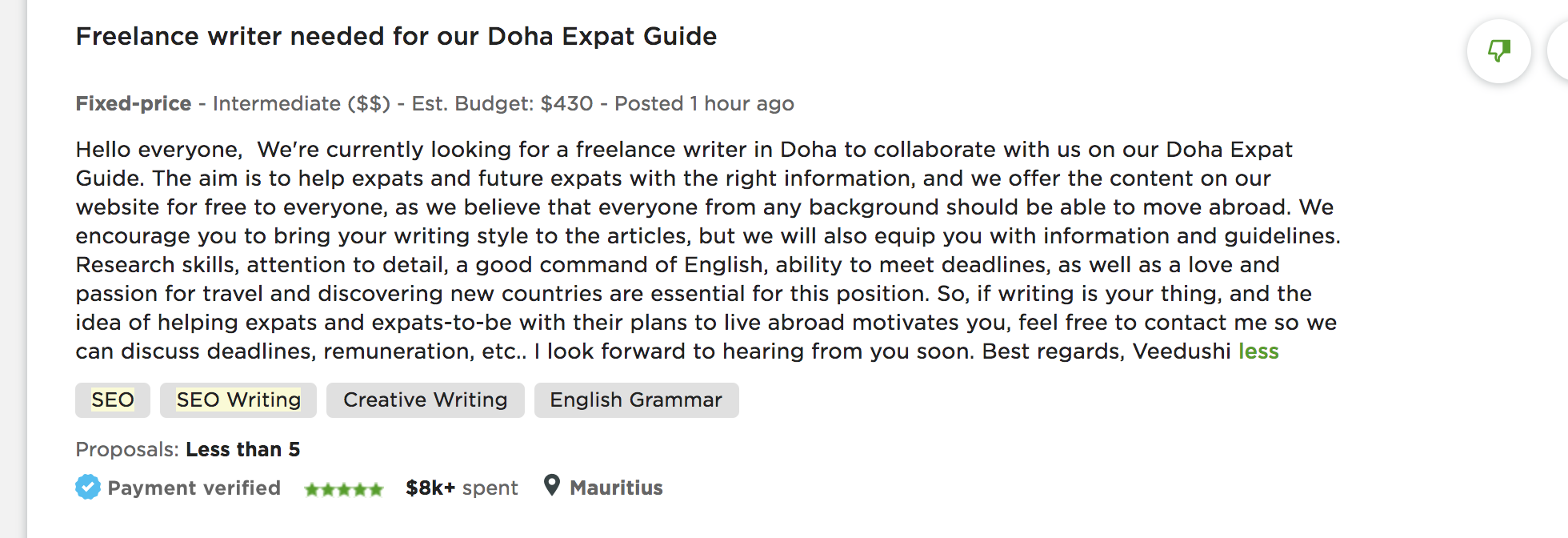Select the SEO skill tag

pyautogui.click(x=113, y=400)
